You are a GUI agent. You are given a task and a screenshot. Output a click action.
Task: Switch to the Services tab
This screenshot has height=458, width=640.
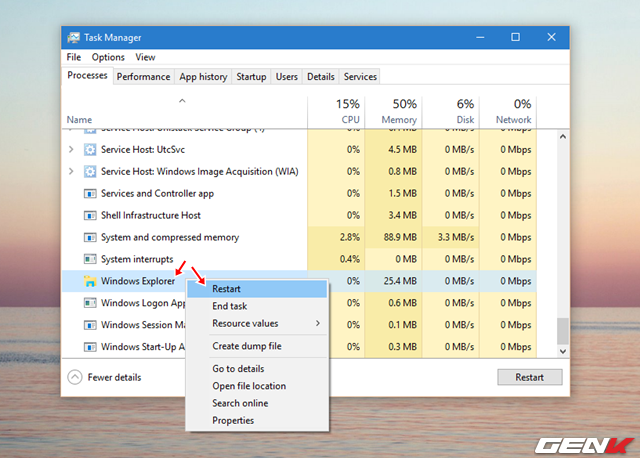pos(360,77)
